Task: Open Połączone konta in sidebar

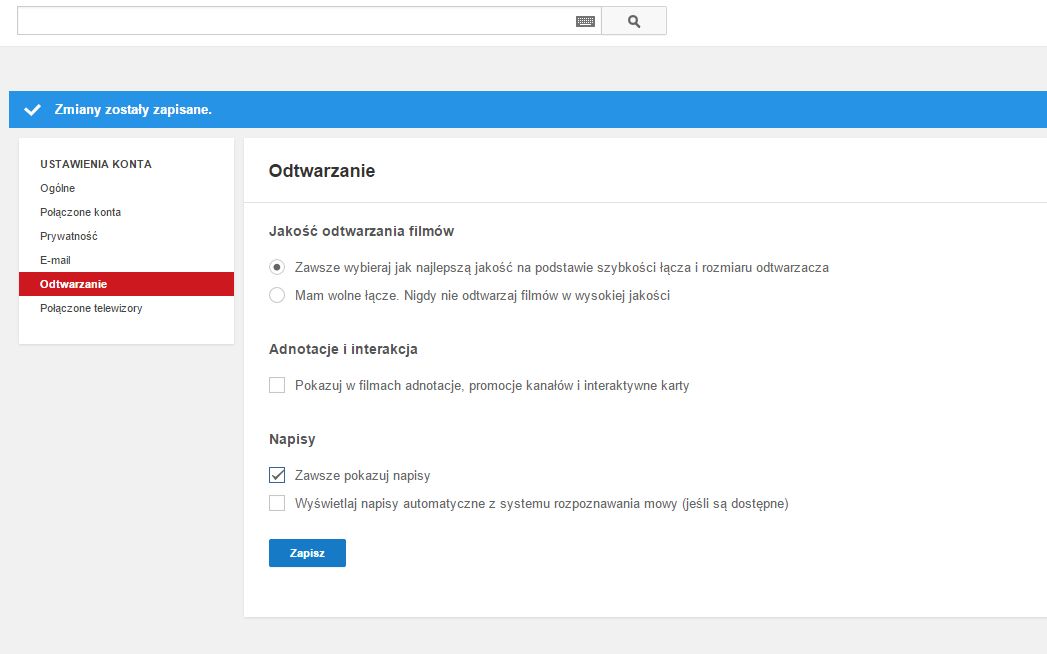Action: (80, 212)
